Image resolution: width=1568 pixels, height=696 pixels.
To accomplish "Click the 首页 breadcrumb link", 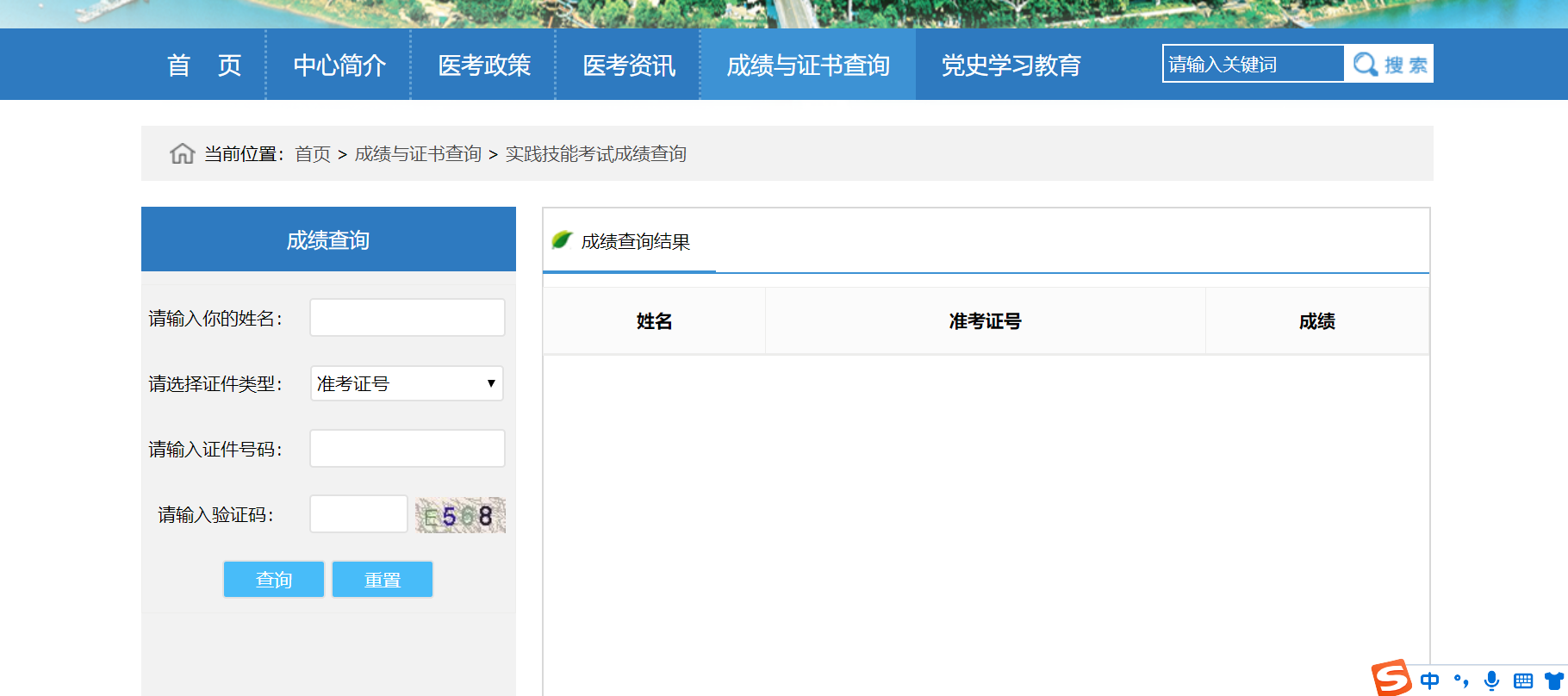I will [313, 154].
